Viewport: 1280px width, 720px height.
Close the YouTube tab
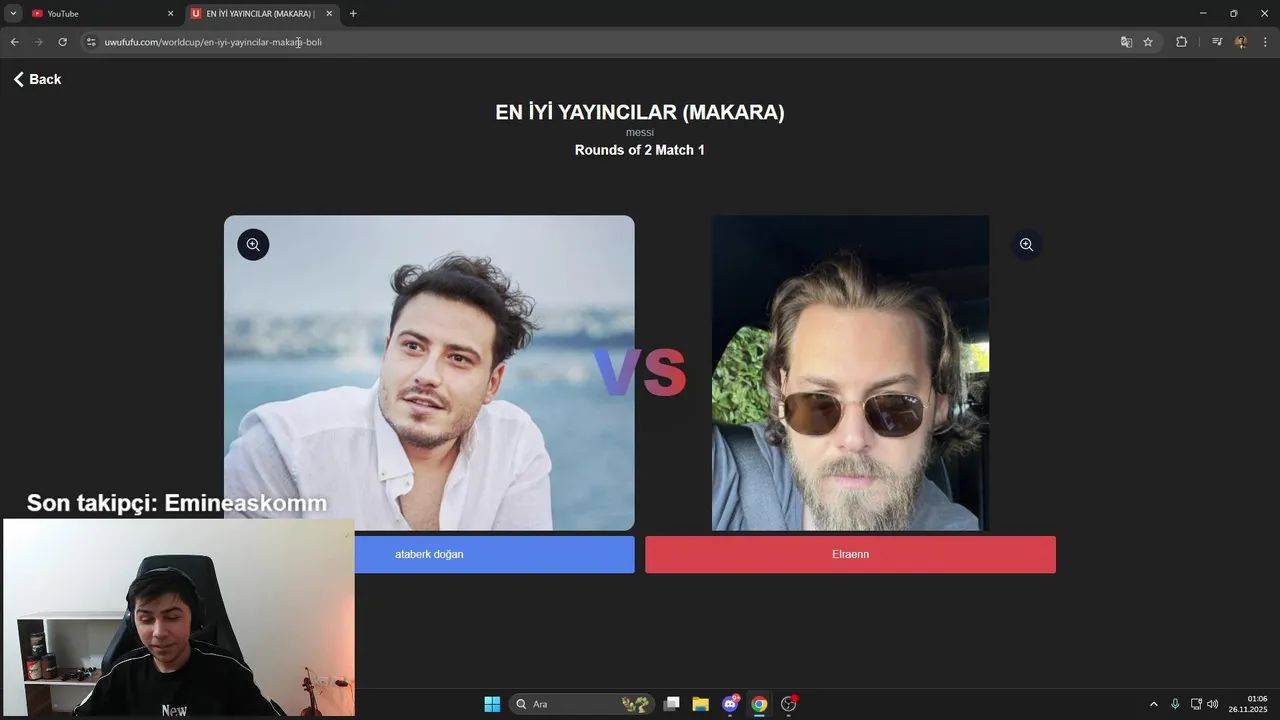tap(170, 14)
